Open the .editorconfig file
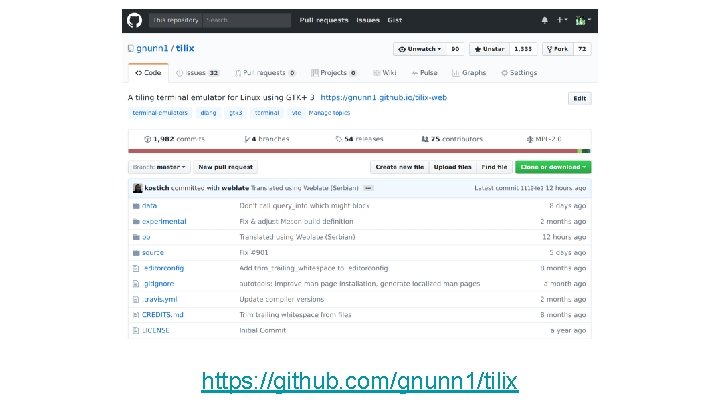The width and height of the screenshot is (720, 405). [163, 268]
